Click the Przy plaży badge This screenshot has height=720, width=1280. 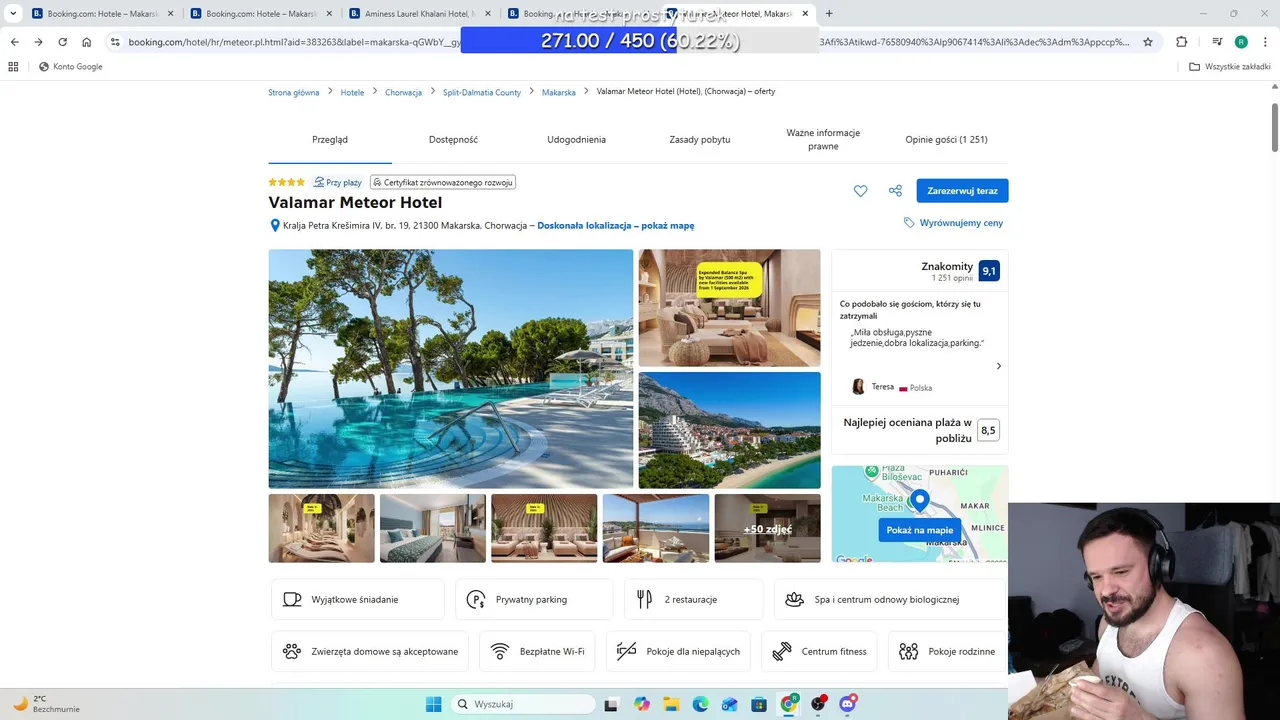pos(337,183)
